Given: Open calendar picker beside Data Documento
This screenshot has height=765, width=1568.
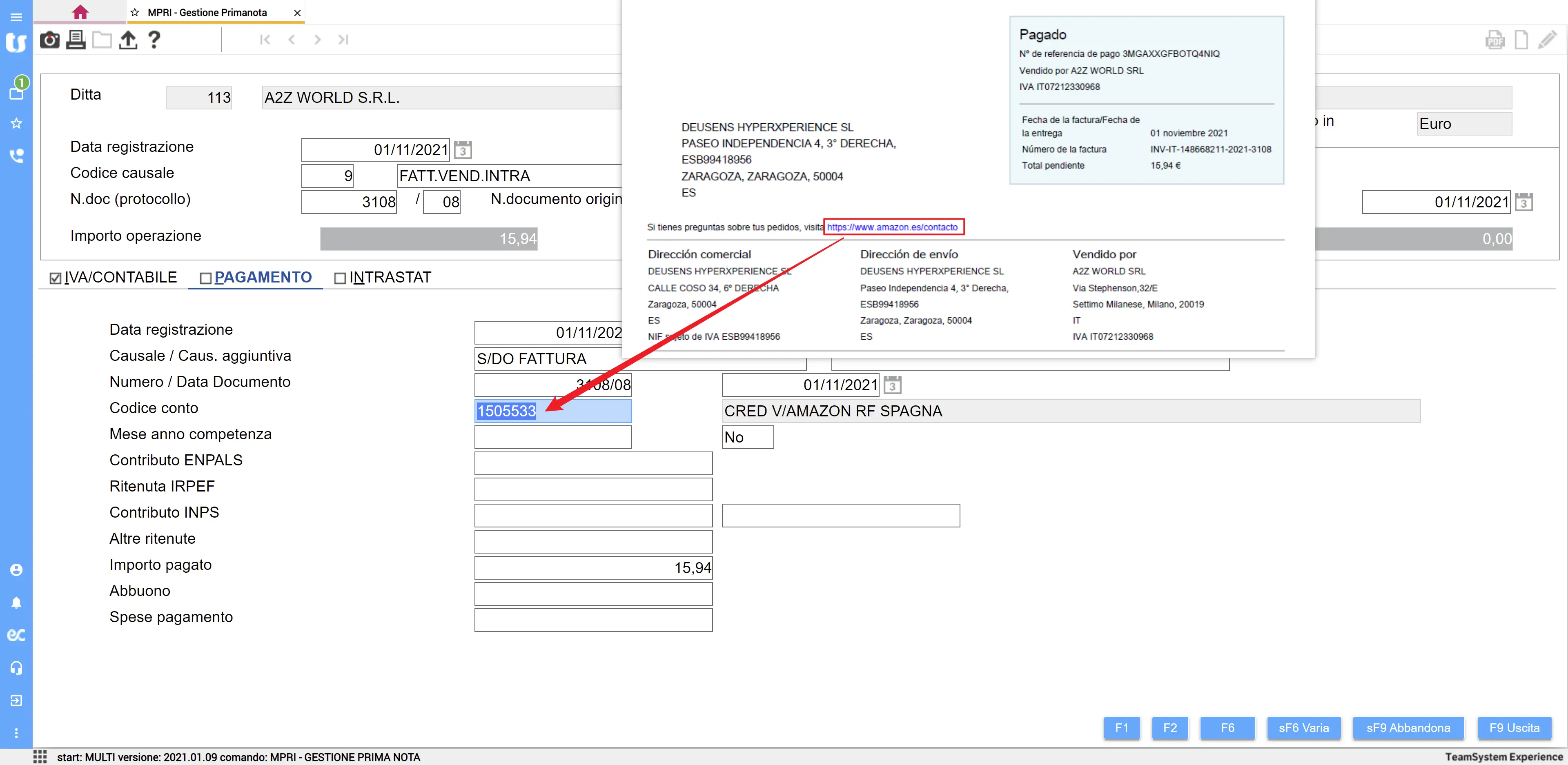Looking at the screenshot, I should [892, 385].
